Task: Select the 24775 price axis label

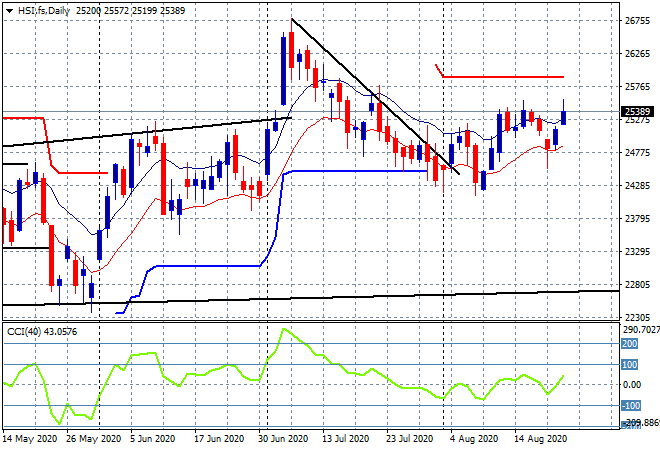Action: [637, 152]
